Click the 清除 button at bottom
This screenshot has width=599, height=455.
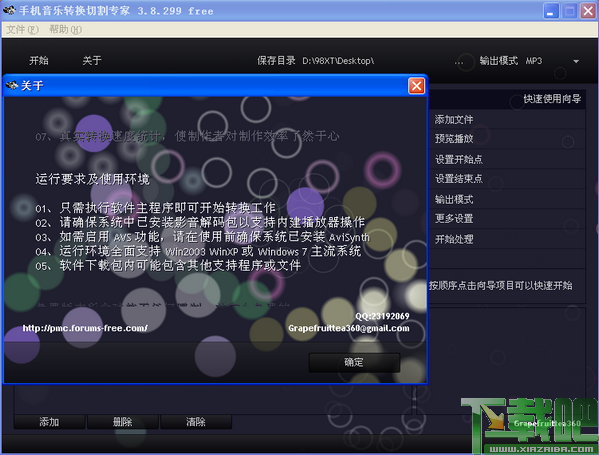196,422
